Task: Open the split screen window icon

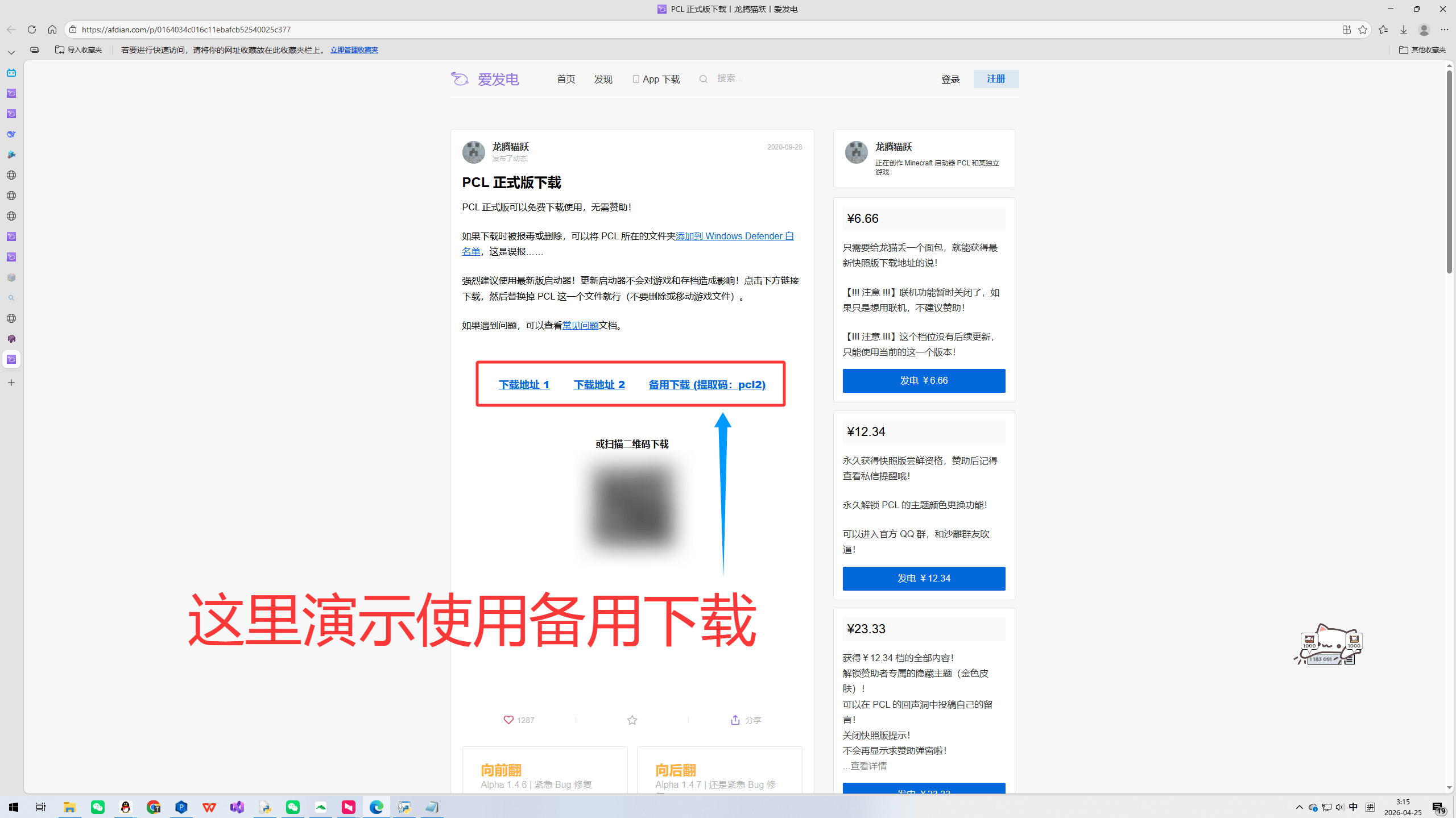Action: click(x=1346, y=30)
